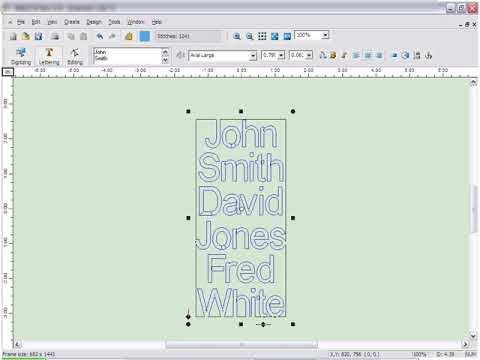Viewport: 480px width, 360px height.
Task: Click the grey icon left of font dropdown
Action: (x=180, y=55)
